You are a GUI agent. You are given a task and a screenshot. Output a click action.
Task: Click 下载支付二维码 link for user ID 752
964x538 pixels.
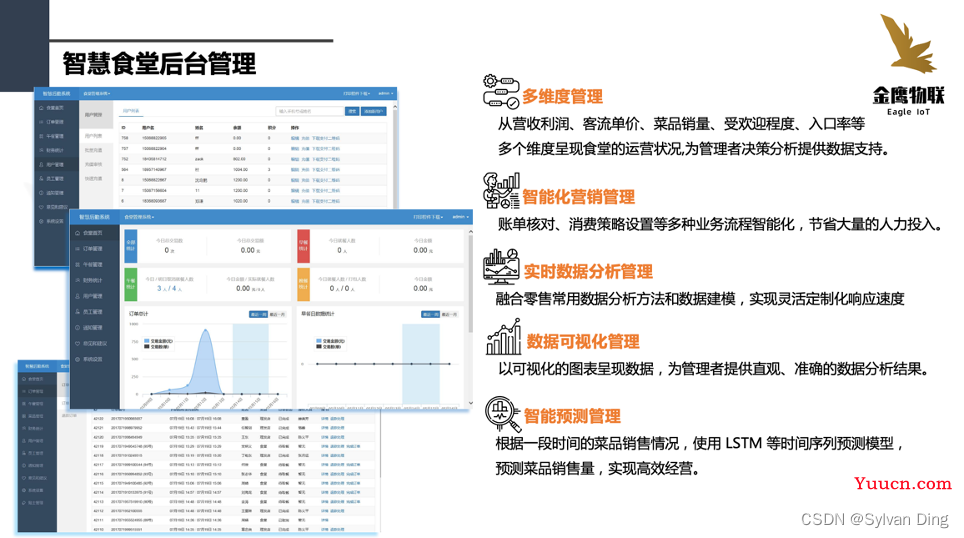point(326,159)
